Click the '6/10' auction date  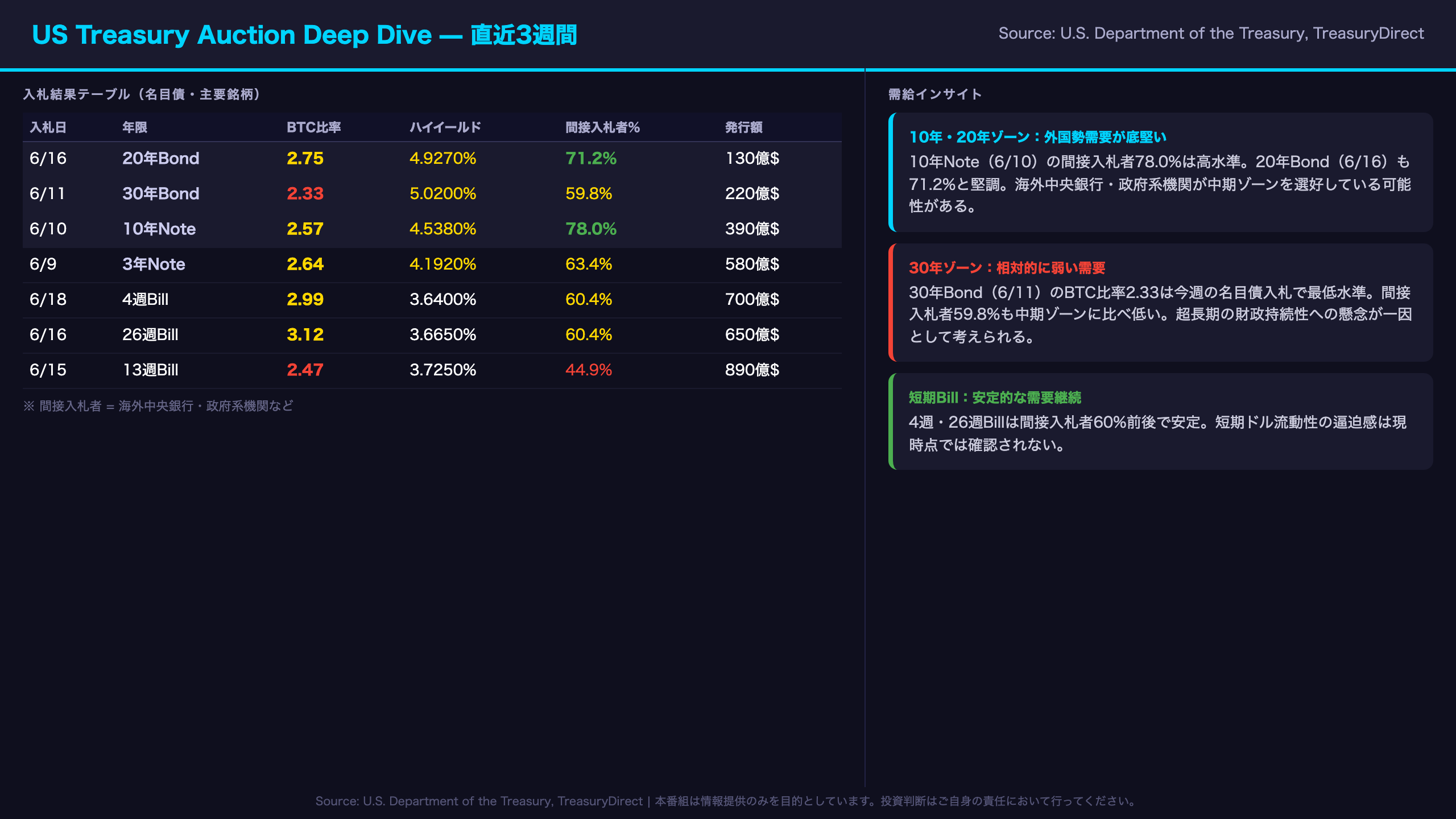click(x=48, y=229)
